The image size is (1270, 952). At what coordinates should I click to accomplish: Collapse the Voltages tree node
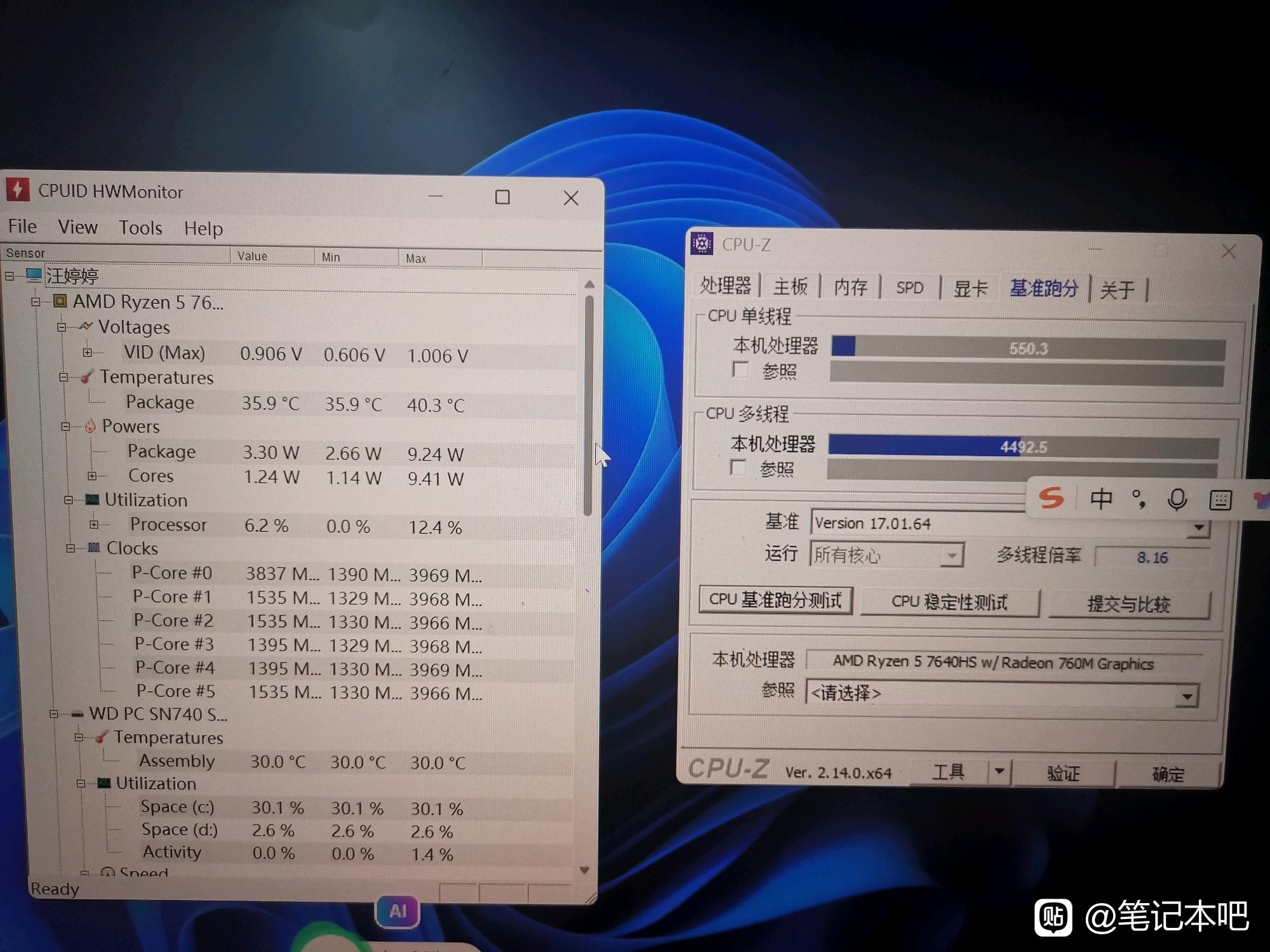pos(62,327)
